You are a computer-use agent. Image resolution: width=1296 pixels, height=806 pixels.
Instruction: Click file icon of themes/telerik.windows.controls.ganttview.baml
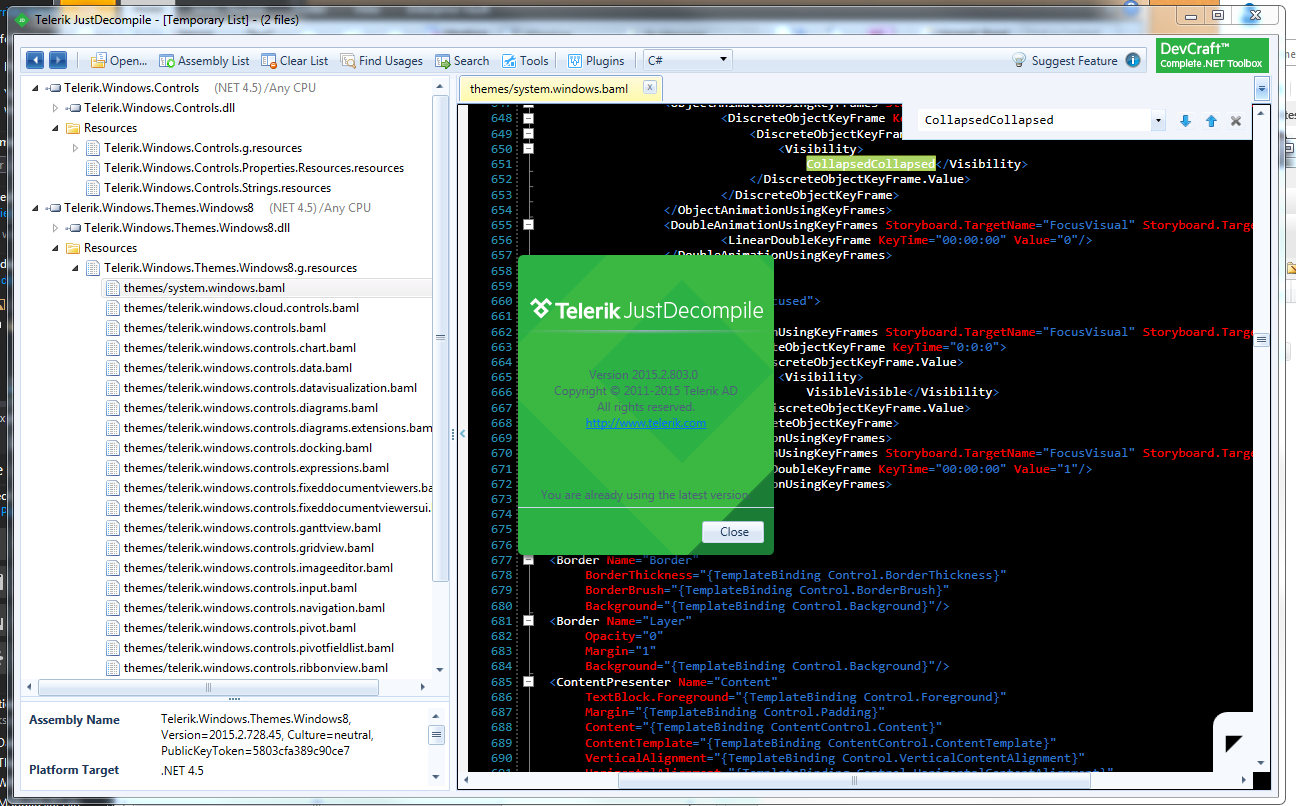point(113,528)
